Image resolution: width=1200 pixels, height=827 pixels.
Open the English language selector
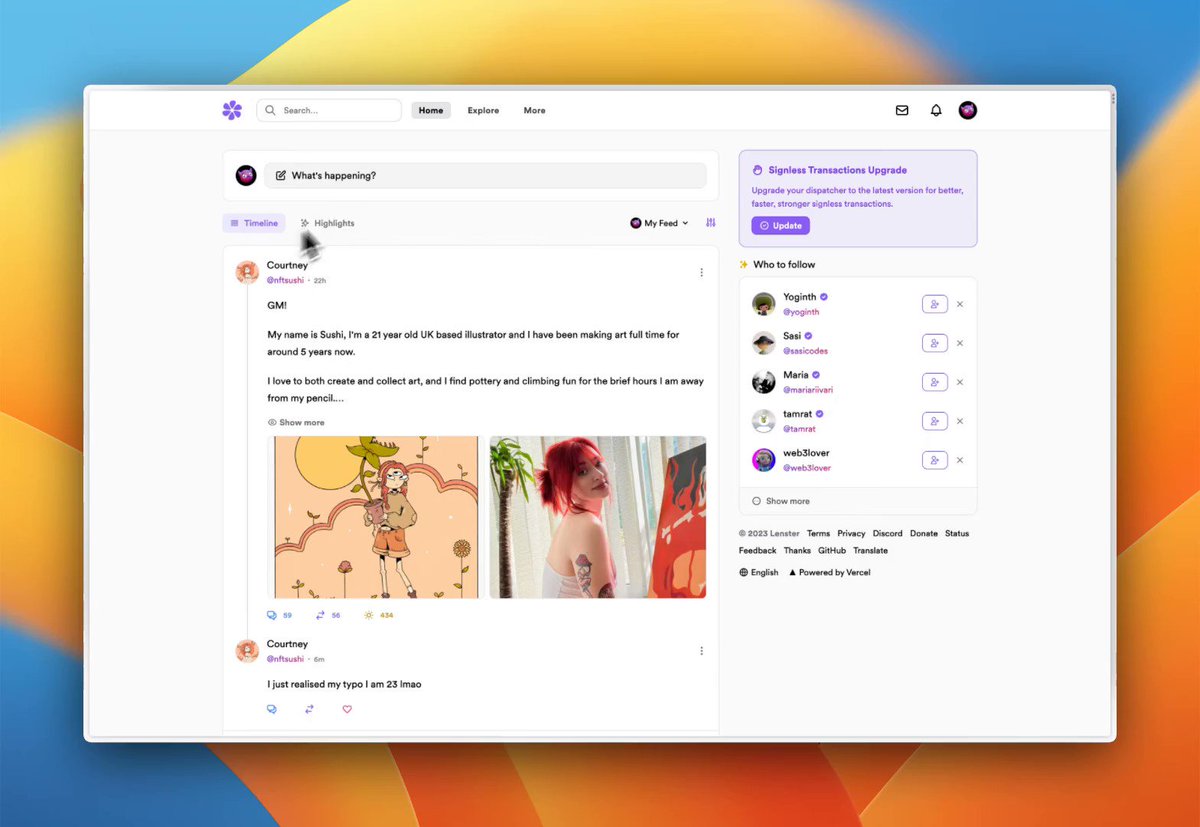pos(759,573)
